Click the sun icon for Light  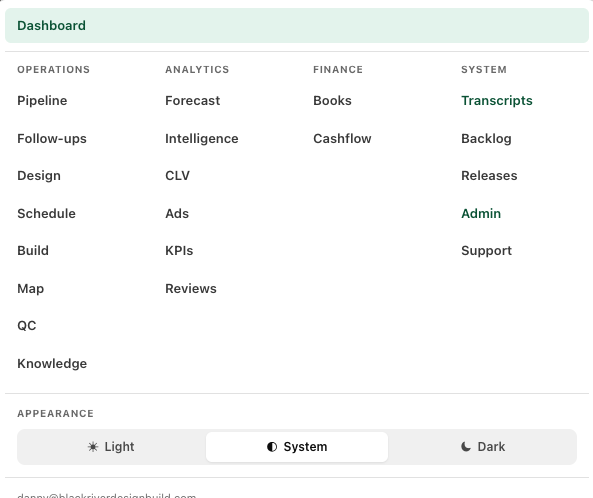click(93, 447)
